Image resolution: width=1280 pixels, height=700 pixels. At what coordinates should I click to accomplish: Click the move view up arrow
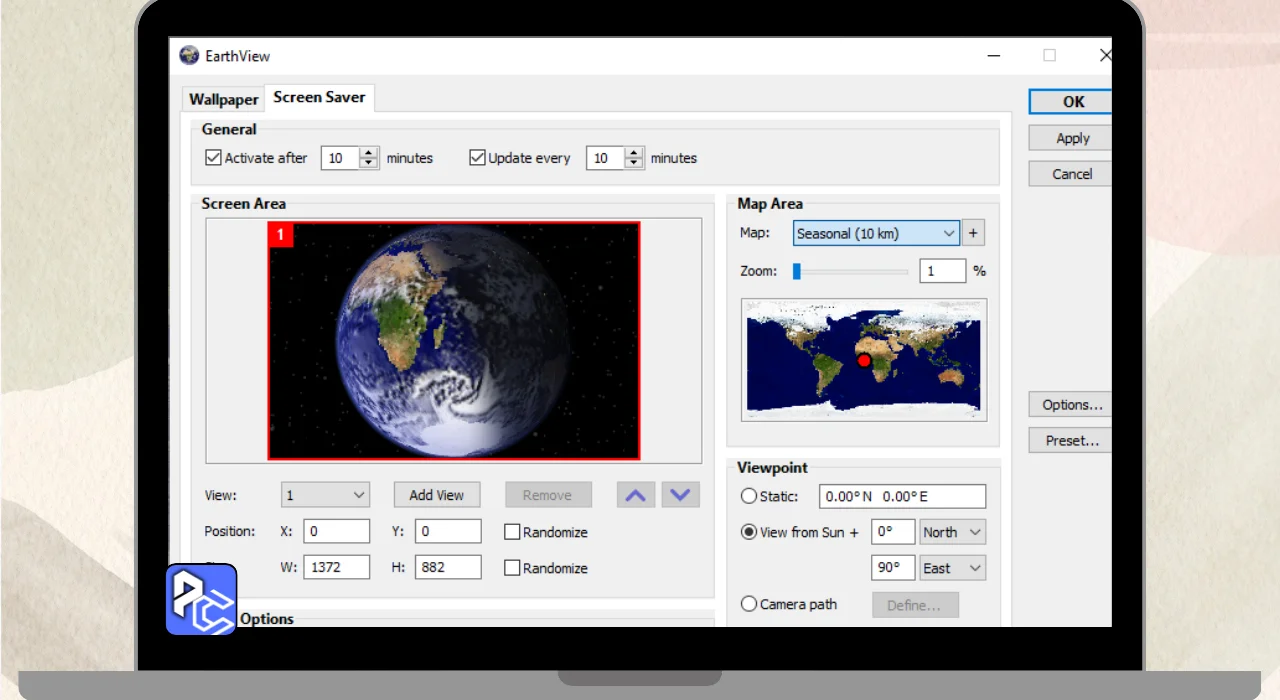click(636, 495)
